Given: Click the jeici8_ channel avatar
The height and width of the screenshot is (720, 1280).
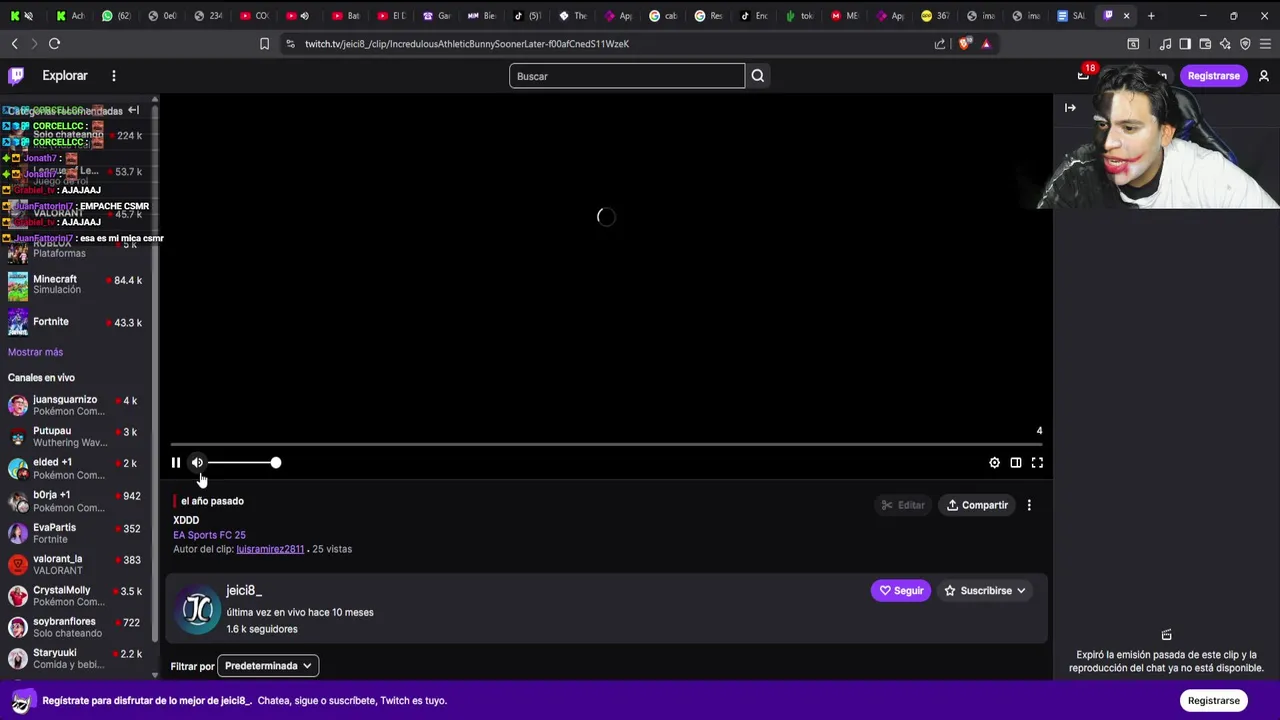Looking at the screenshot, I should pos(198,609).
